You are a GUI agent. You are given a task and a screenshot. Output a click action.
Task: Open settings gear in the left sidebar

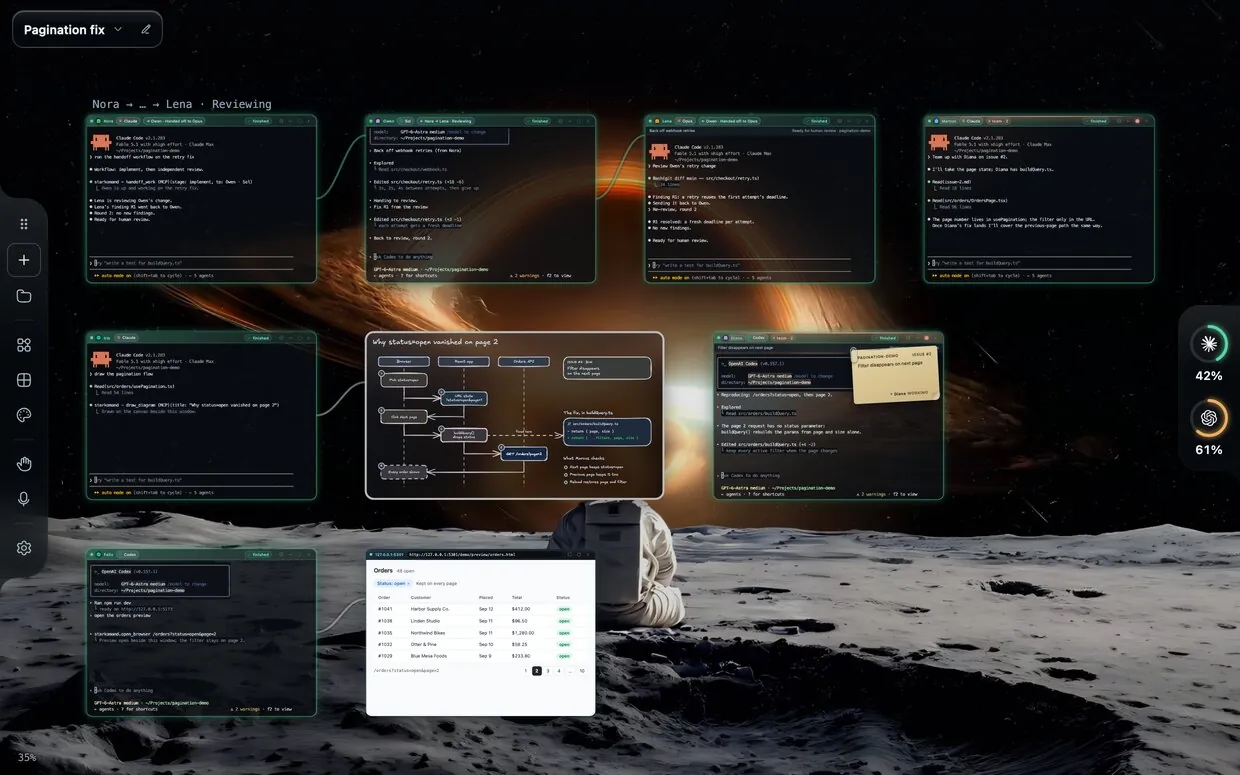(24, 548)
